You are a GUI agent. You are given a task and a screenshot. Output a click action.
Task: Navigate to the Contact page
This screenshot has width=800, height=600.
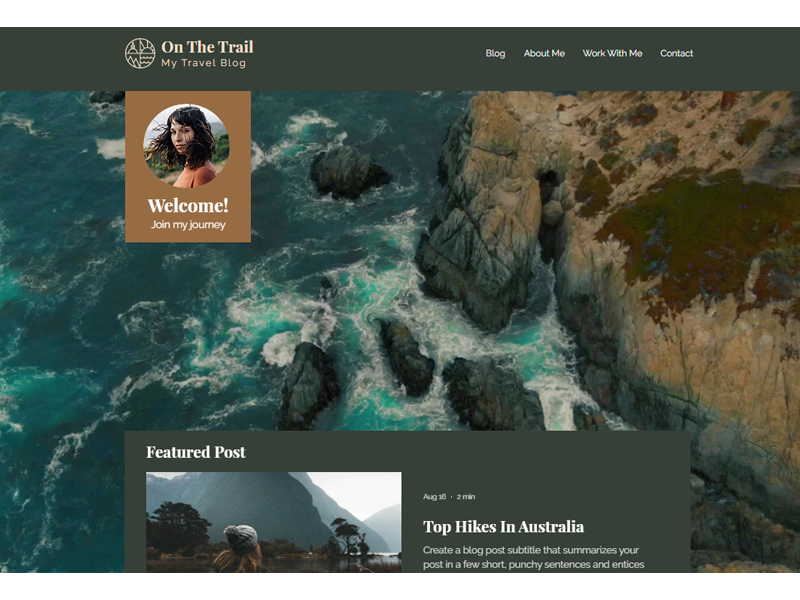(677, 53)
